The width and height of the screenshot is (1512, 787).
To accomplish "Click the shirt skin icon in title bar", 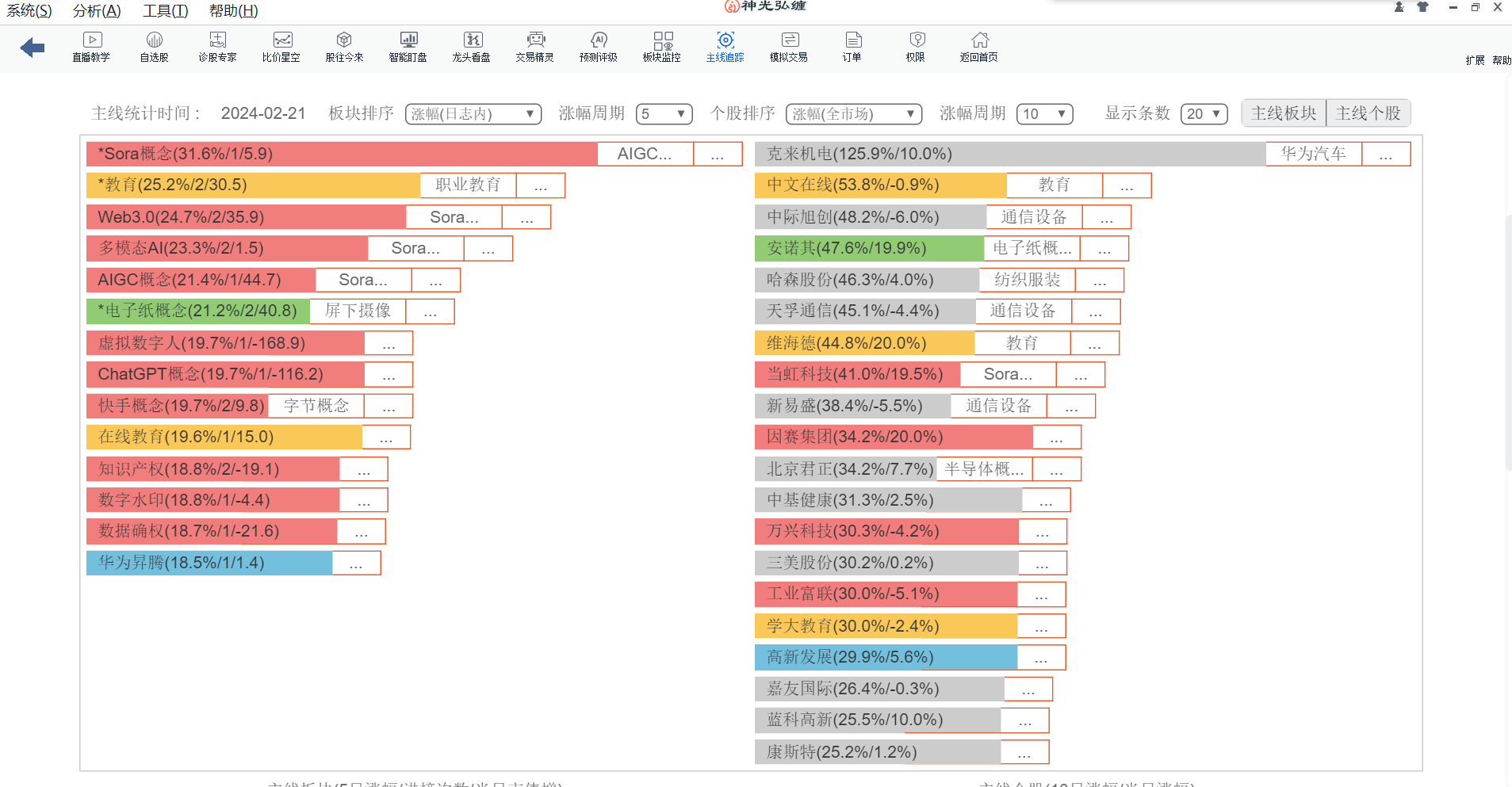I will [1423, 7].
